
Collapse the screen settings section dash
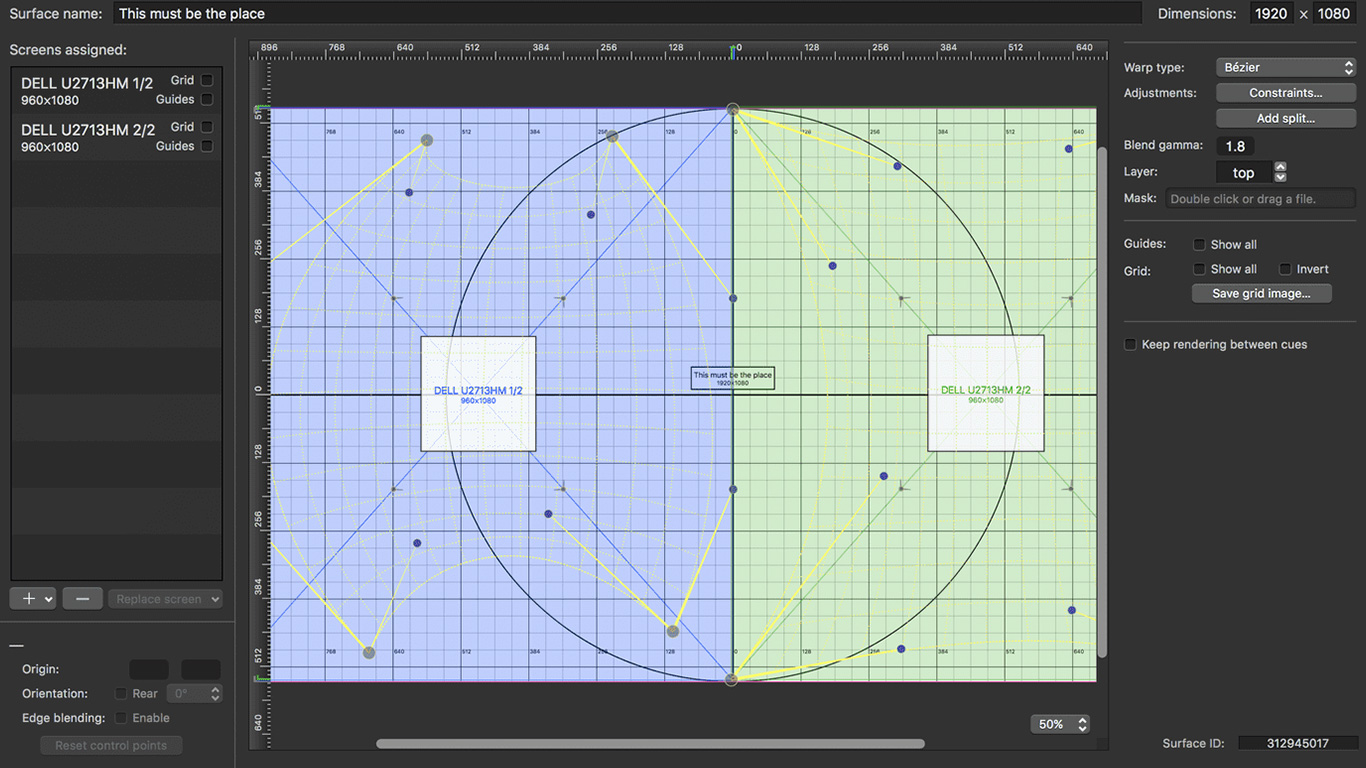click(16, 646)
